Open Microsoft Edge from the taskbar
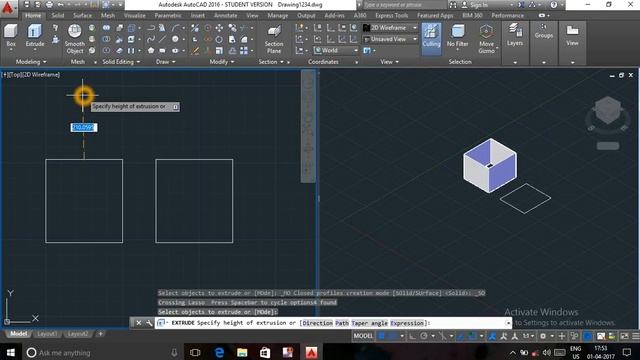The image size is (640, 360). click(219, 352)
